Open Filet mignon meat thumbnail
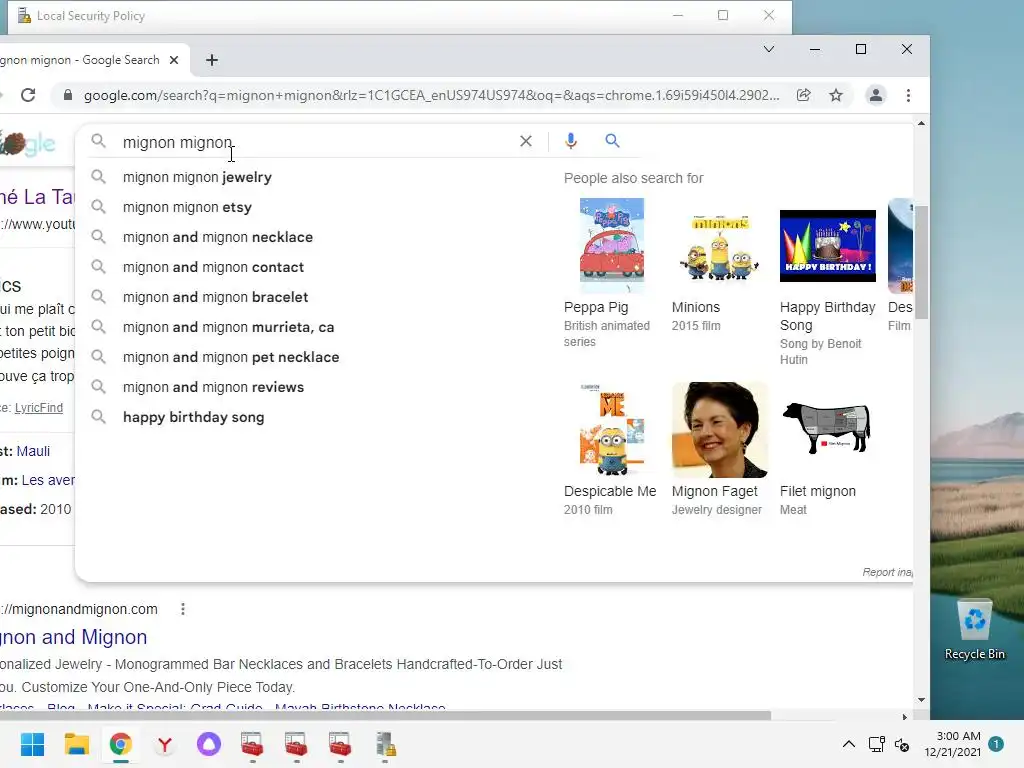 [x=827, y=428]
